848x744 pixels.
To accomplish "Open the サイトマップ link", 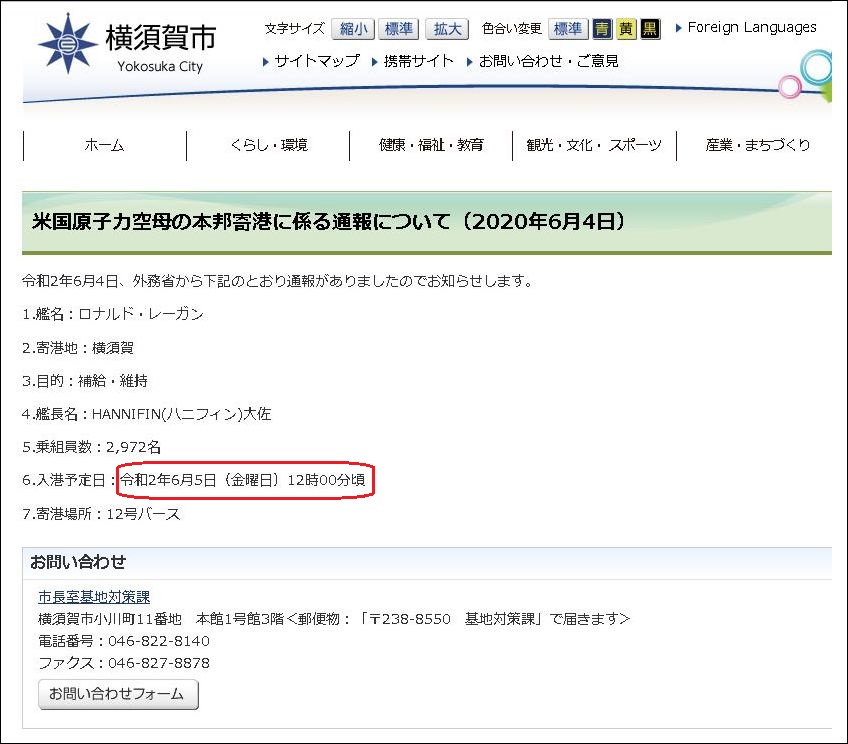I will [x=316, y=61].
